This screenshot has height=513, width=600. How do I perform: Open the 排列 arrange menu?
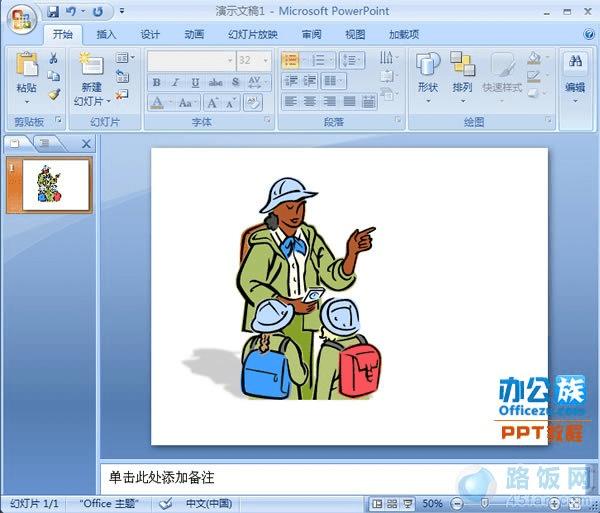coord(462,77)
